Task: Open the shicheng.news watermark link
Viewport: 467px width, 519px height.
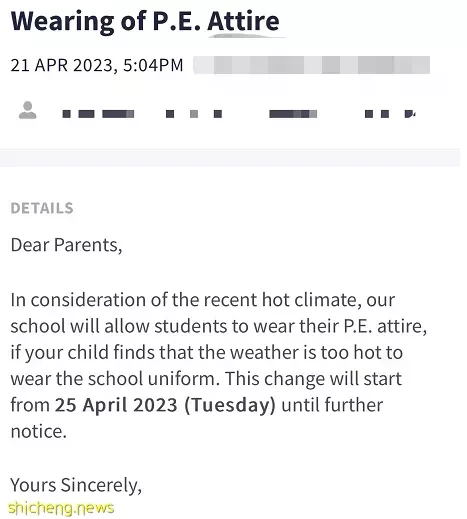Action: (x=61, y=508)
